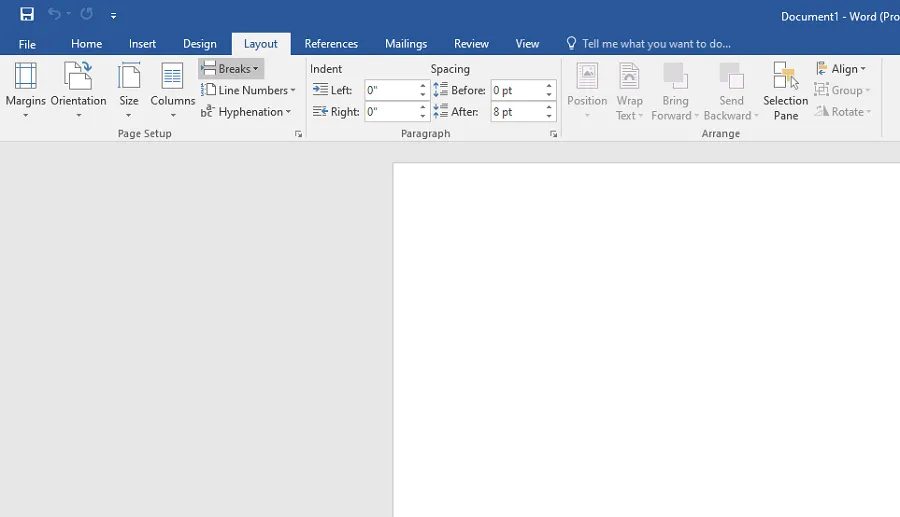Launch the Page Setup dialog box
This screenshot has width=900, height=517.
(x=298, y=134)
